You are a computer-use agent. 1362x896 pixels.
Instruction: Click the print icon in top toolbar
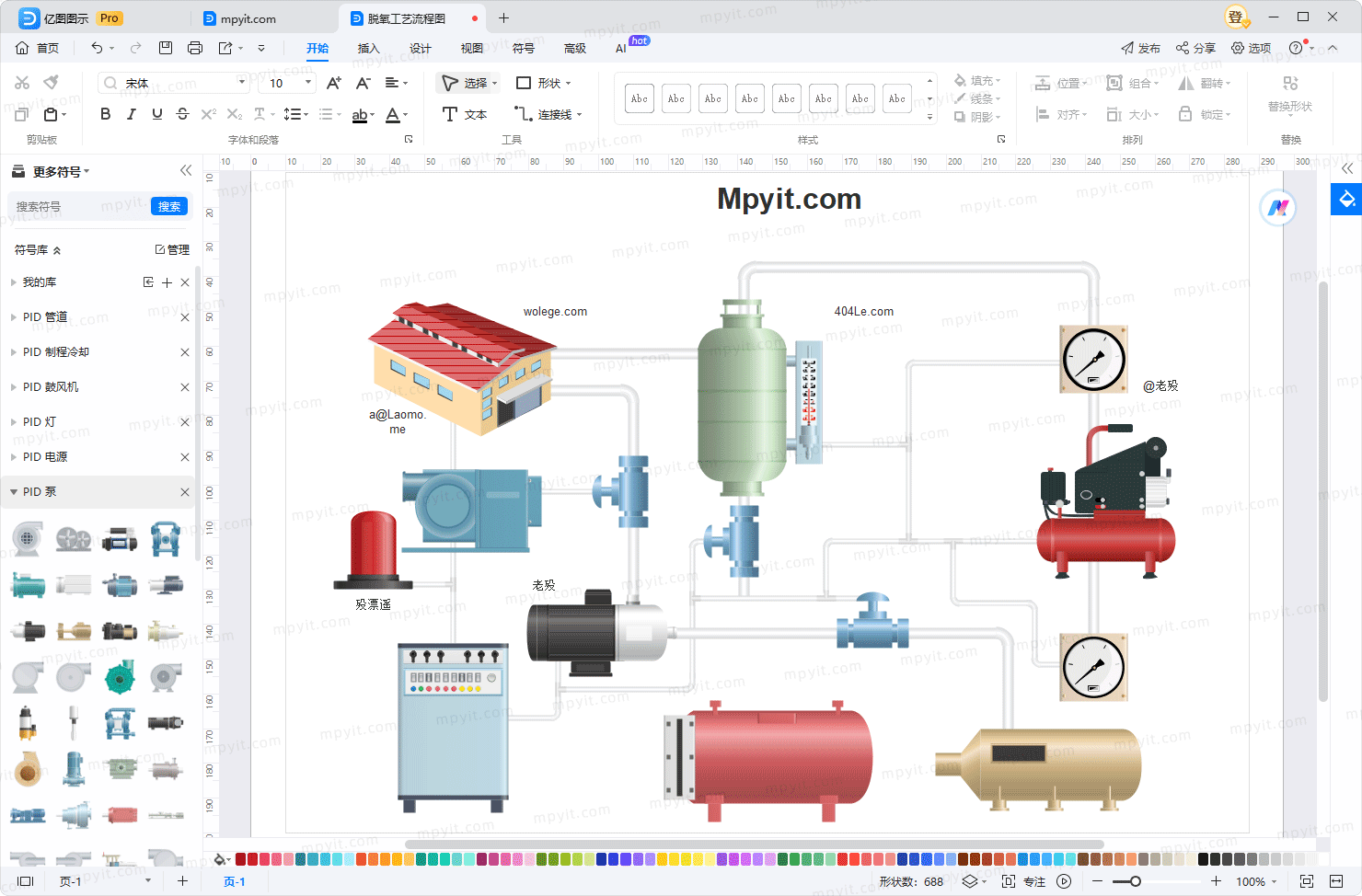point(195,48)
